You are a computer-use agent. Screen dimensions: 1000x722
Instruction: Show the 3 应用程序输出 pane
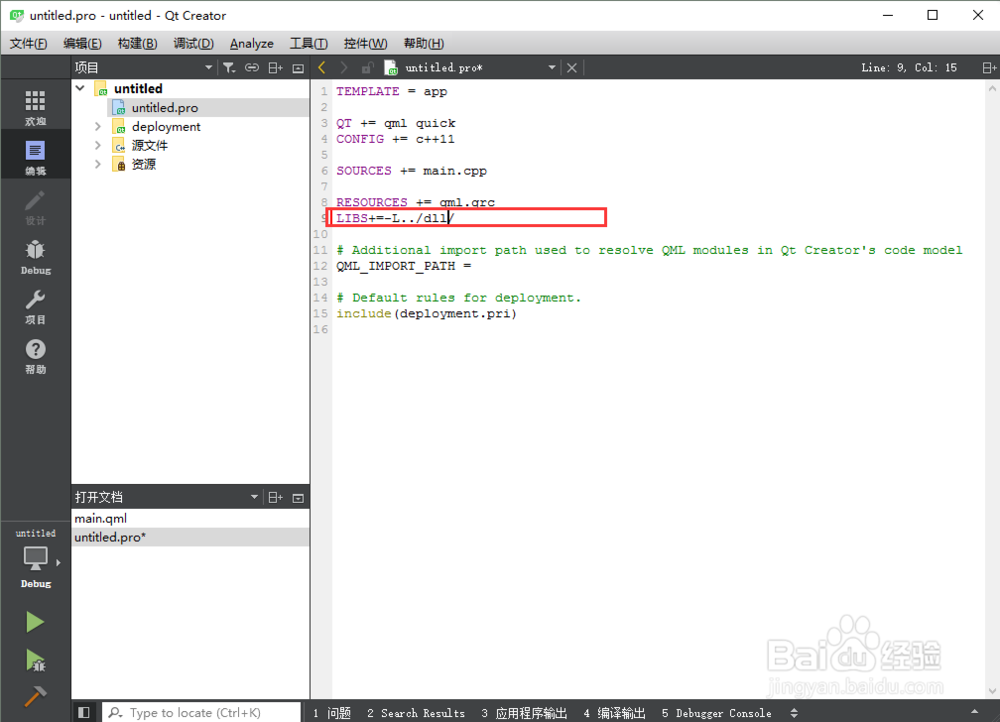pos(524,713)
